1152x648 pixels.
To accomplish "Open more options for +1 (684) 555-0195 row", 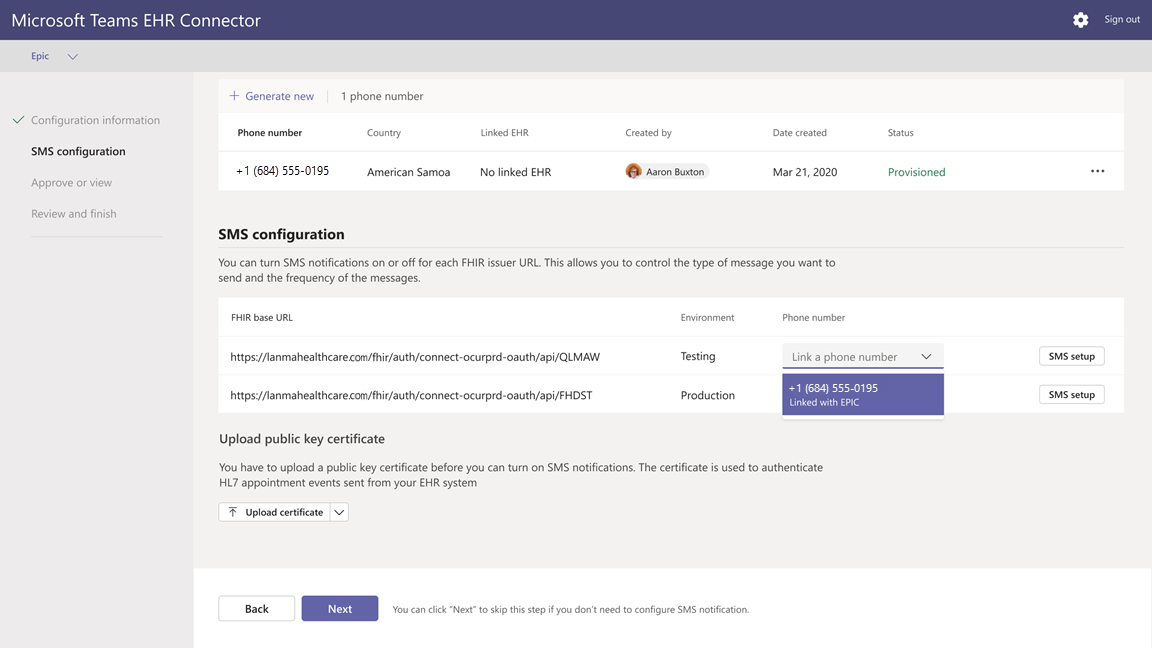I will 1098,171.
